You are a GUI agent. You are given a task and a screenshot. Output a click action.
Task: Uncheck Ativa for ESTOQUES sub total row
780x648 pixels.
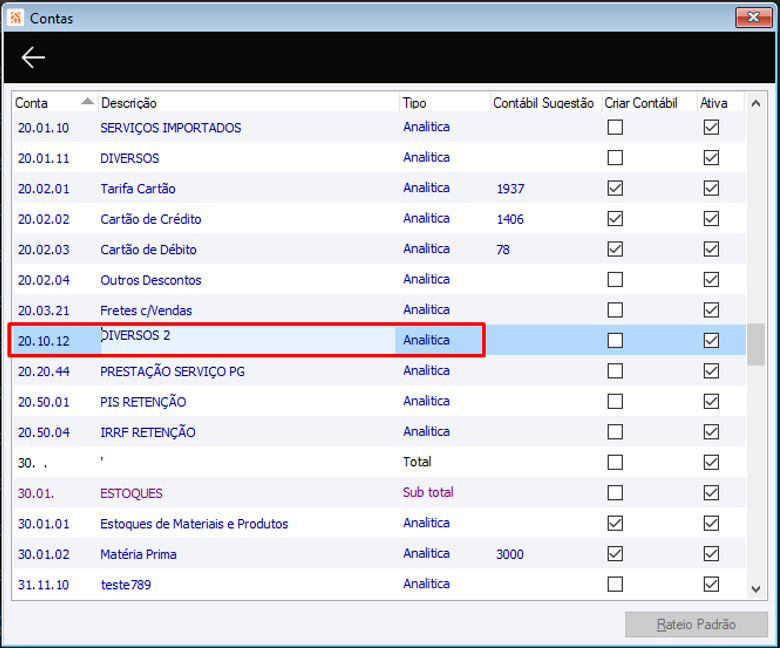coord(711,493)
